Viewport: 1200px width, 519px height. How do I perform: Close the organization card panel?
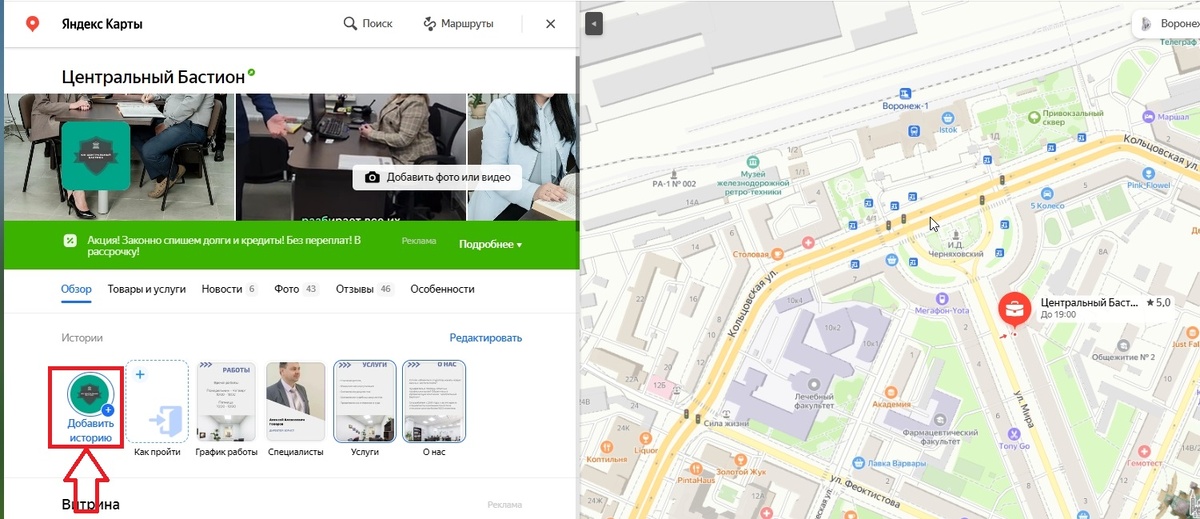pos(550,24)
